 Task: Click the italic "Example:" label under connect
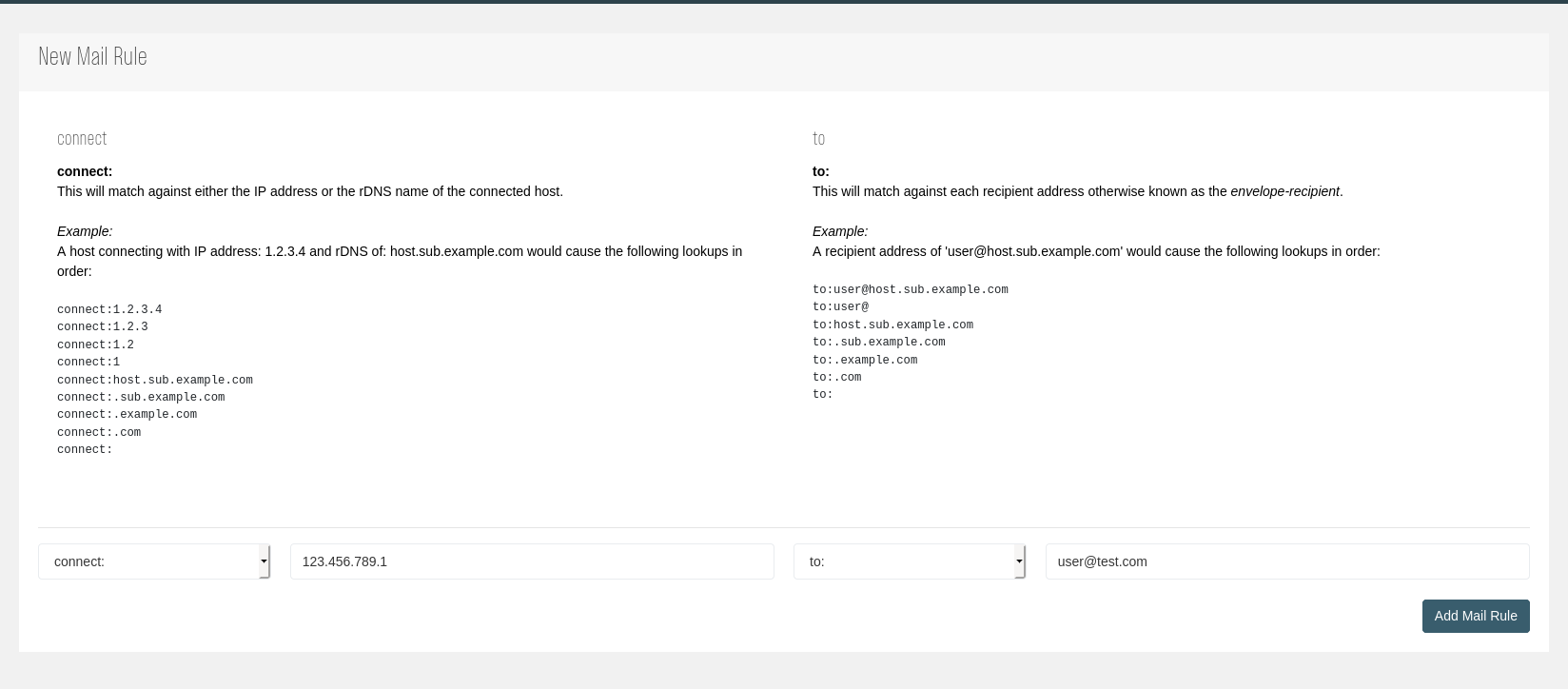tap(85, 231)
